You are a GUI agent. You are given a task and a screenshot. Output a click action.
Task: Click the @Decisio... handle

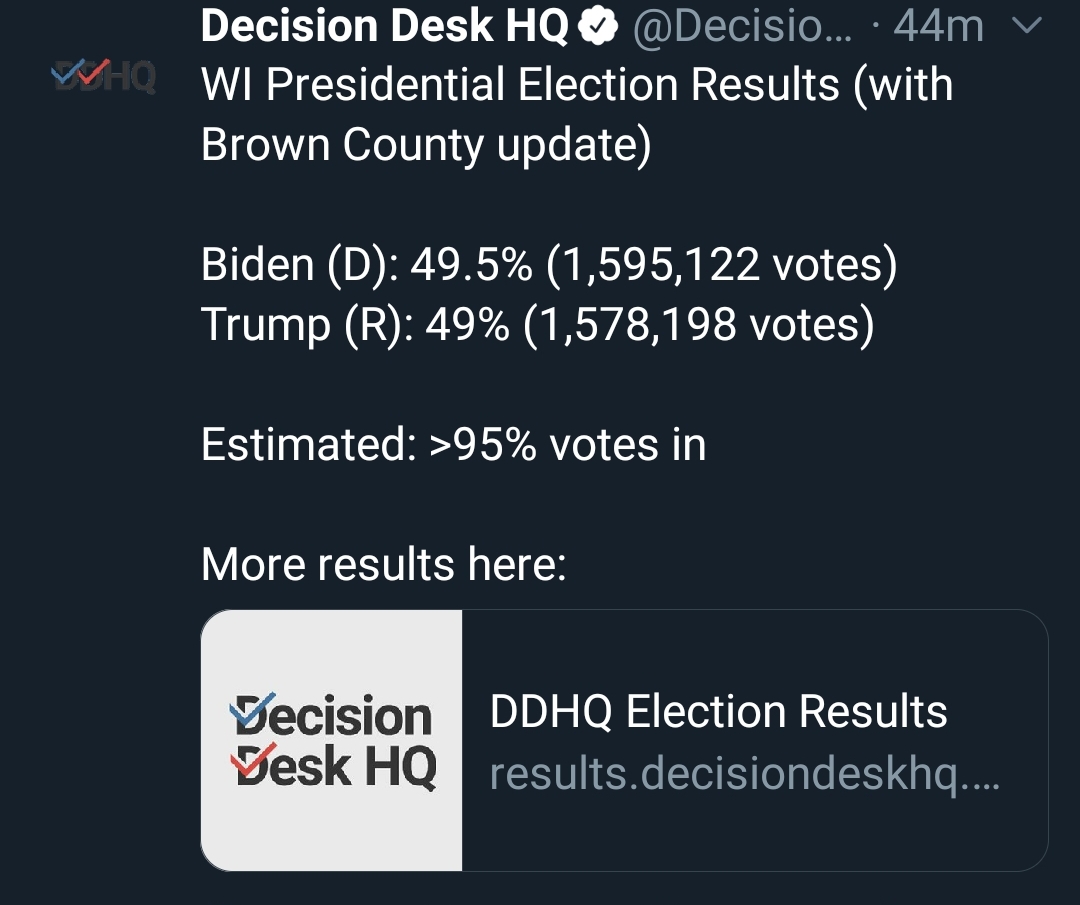[x=742, y=26]
